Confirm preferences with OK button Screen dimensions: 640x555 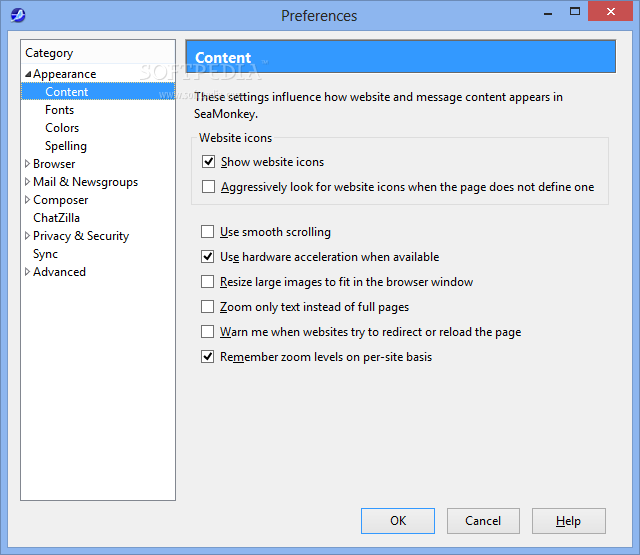point(398,521)
